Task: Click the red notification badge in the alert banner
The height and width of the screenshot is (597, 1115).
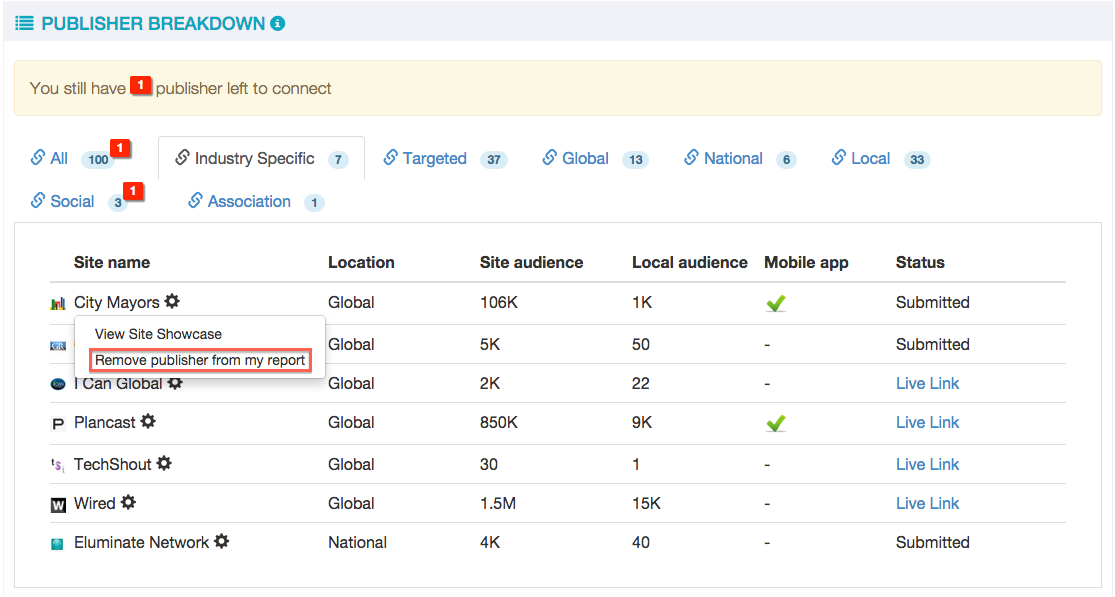Action: click(x=140, y=85)
